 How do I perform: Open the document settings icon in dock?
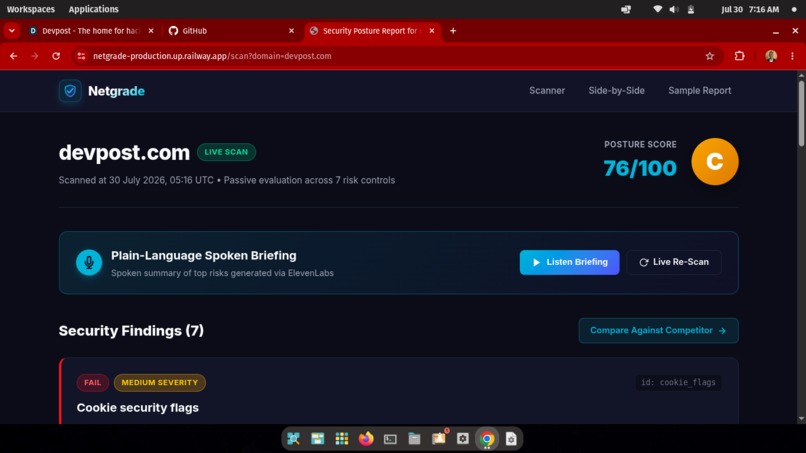(511, 439)
